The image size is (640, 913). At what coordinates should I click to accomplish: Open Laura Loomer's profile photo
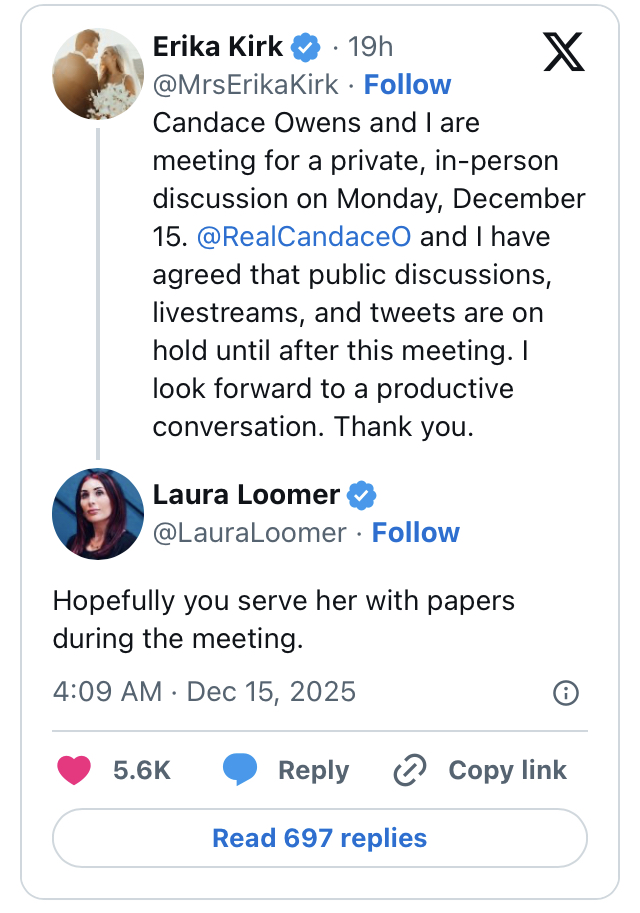pos(98,514)
